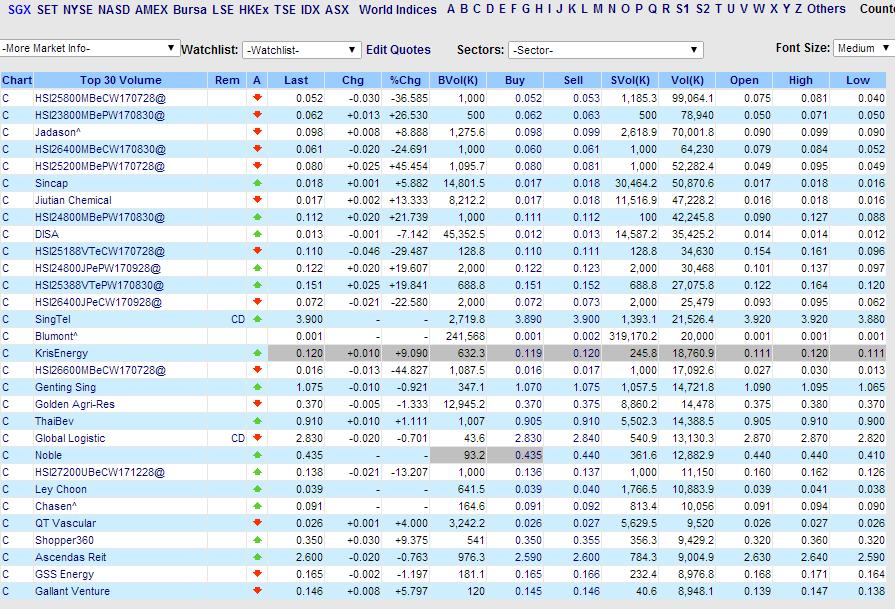
Task: Switch to the NYSE market tab
Action: point(78,10)
